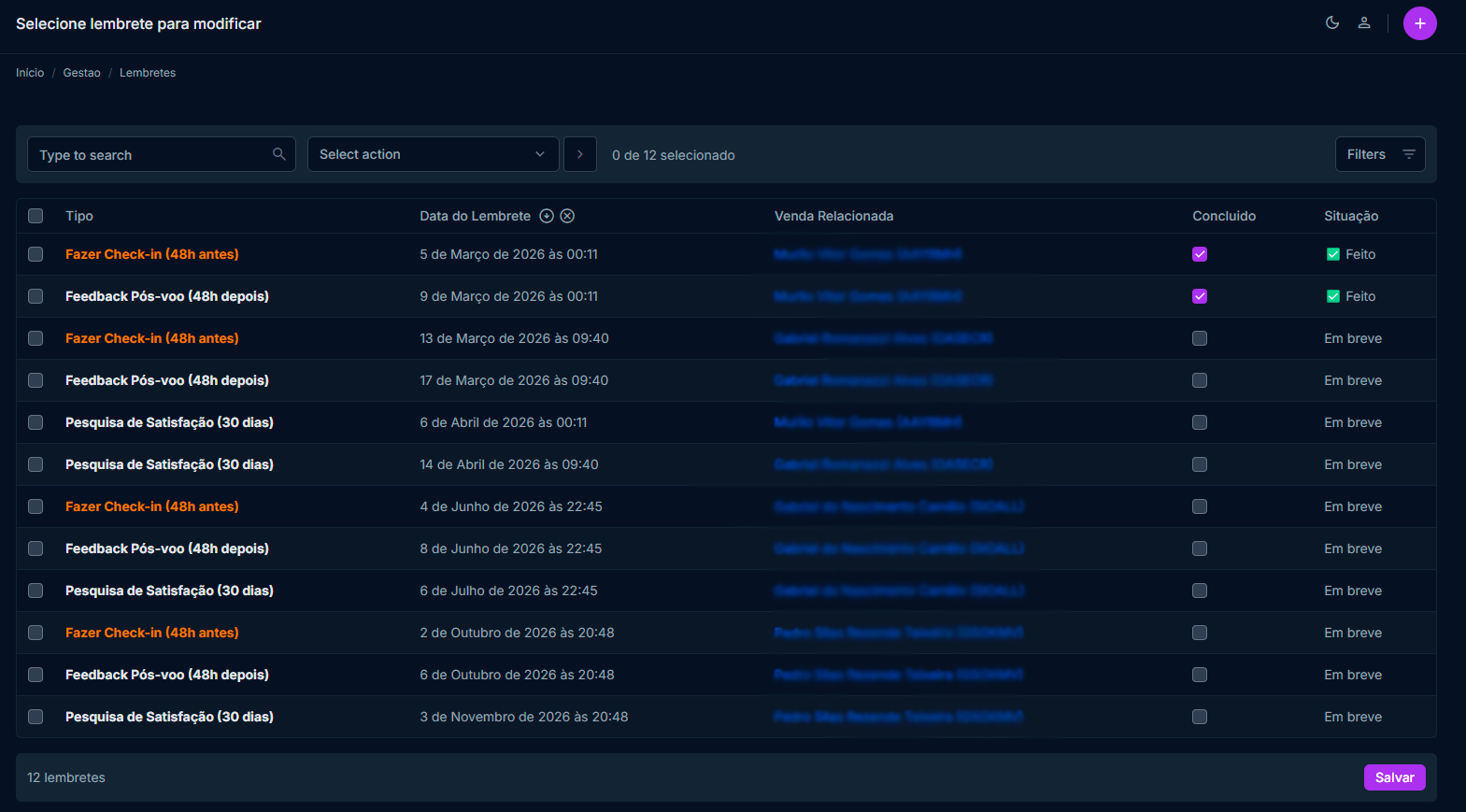Sort by the Tipo column header
The image size is (1466, 812).
[79, 216]
